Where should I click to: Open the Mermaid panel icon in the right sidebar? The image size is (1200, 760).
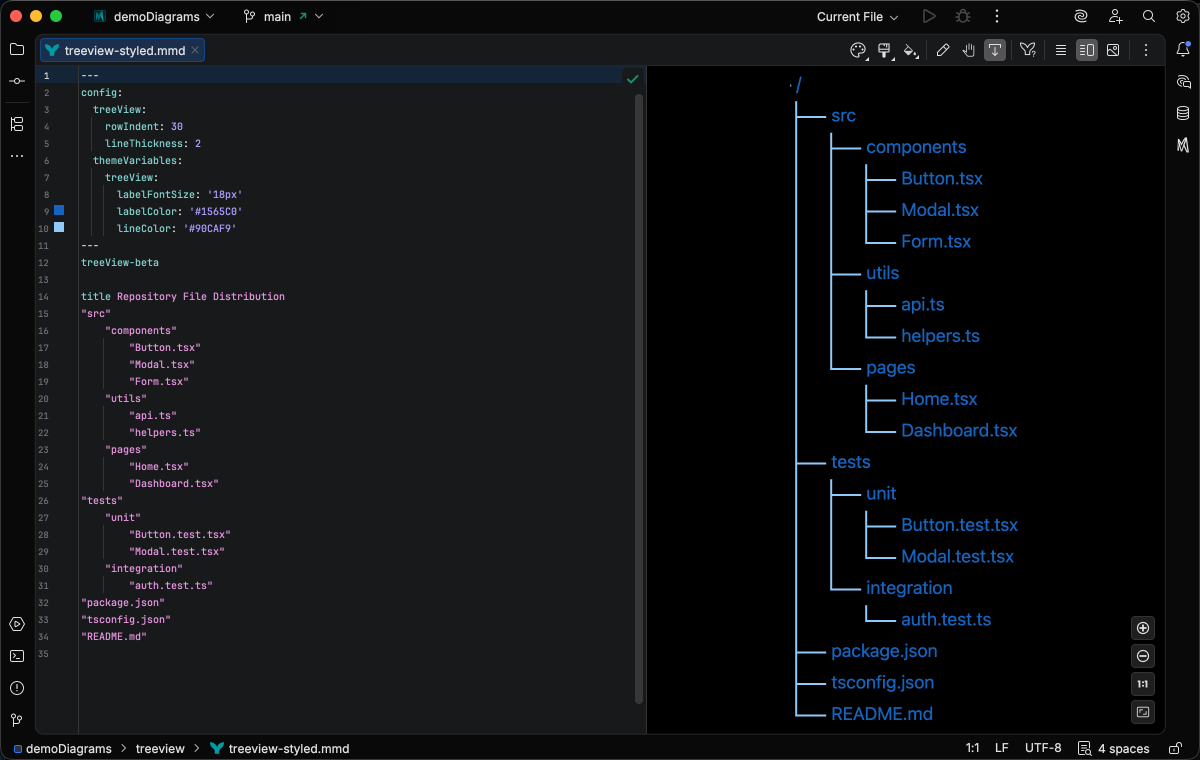(1183, 144)
